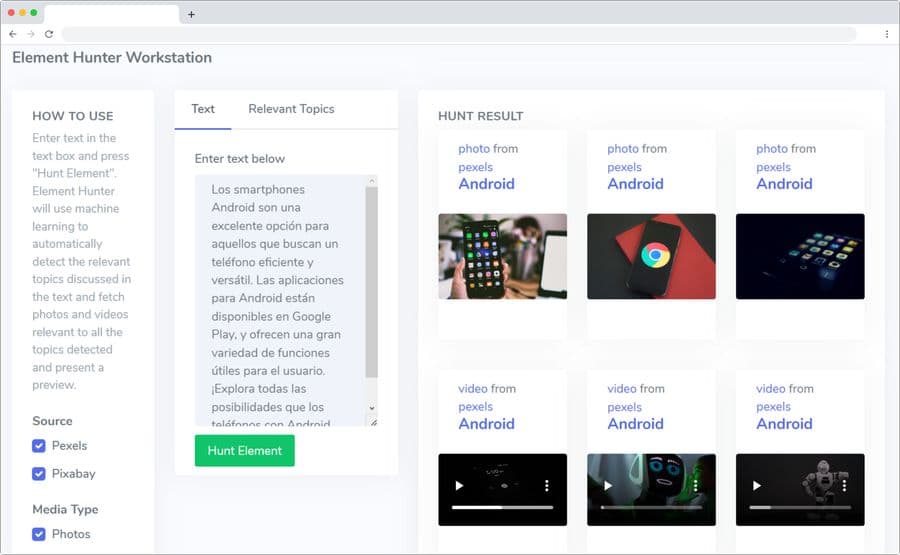This screenshot has width=900, height=555.
Task: Open the photo of hand holding Android phone
Action: tap(502, 256)
